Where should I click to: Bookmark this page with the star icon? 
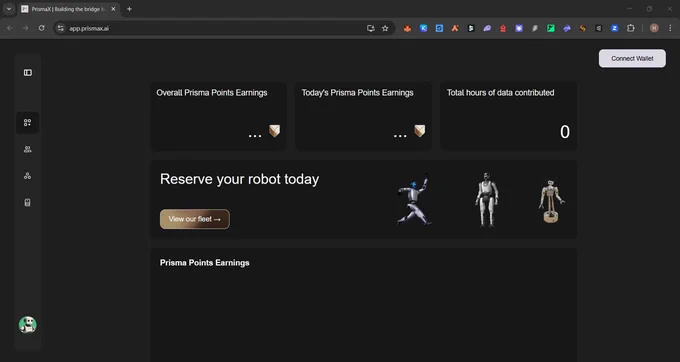(385, 28)
